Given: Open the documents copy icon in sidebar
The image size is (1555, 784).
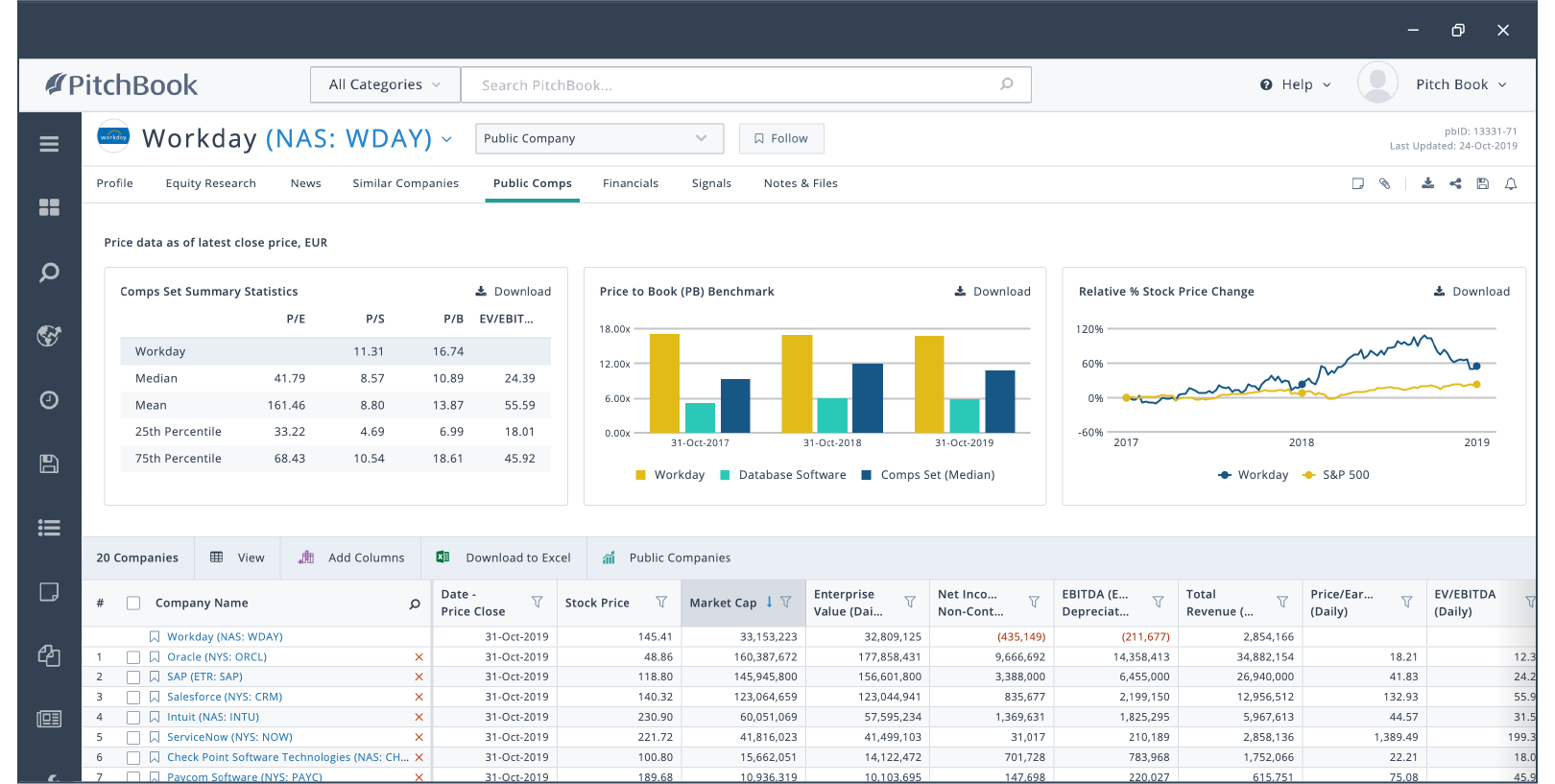Looking at the screenshot, I should [x=49, y=655].
